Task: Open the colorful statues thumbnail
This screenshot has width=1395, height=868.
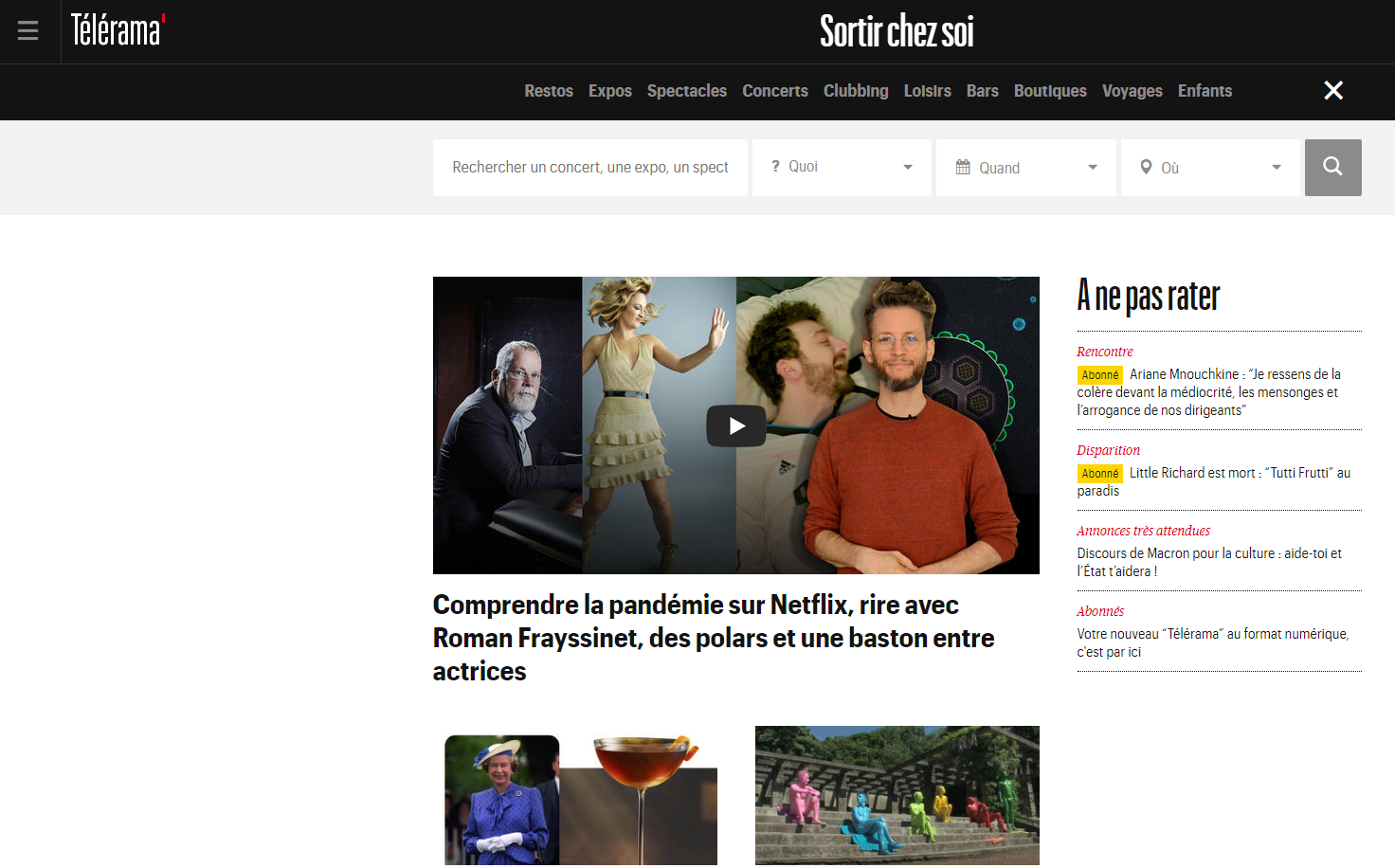Action: [897, 797]
